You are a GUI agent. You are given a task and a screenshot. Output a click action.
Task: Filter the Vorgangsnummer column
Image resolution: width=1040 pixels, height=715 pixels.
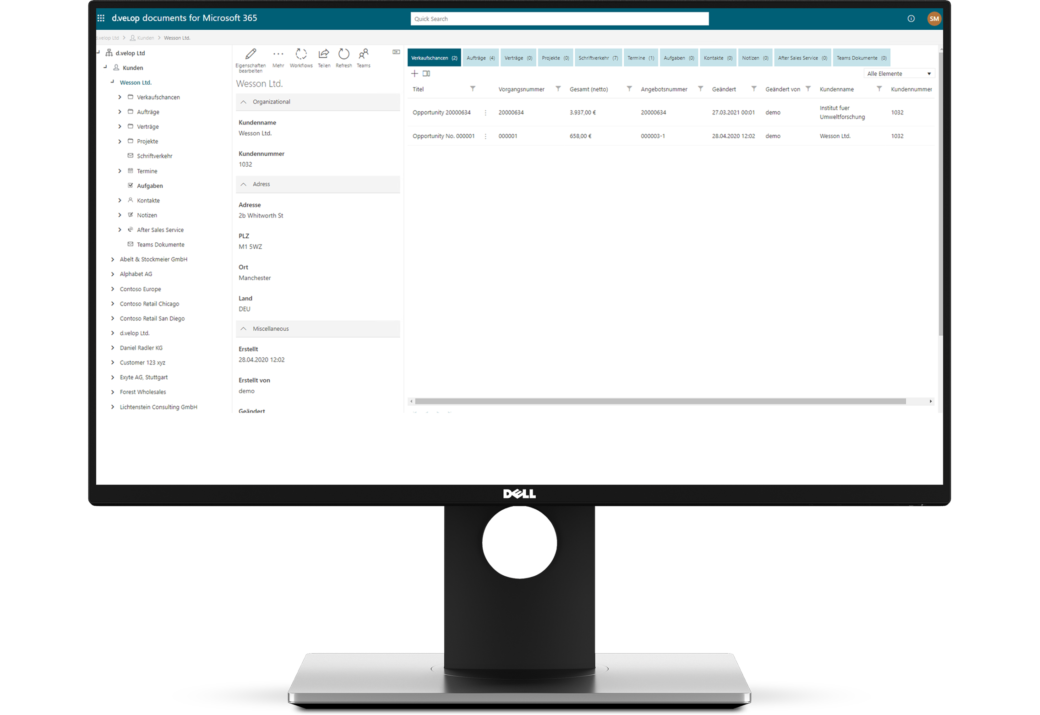558,89
